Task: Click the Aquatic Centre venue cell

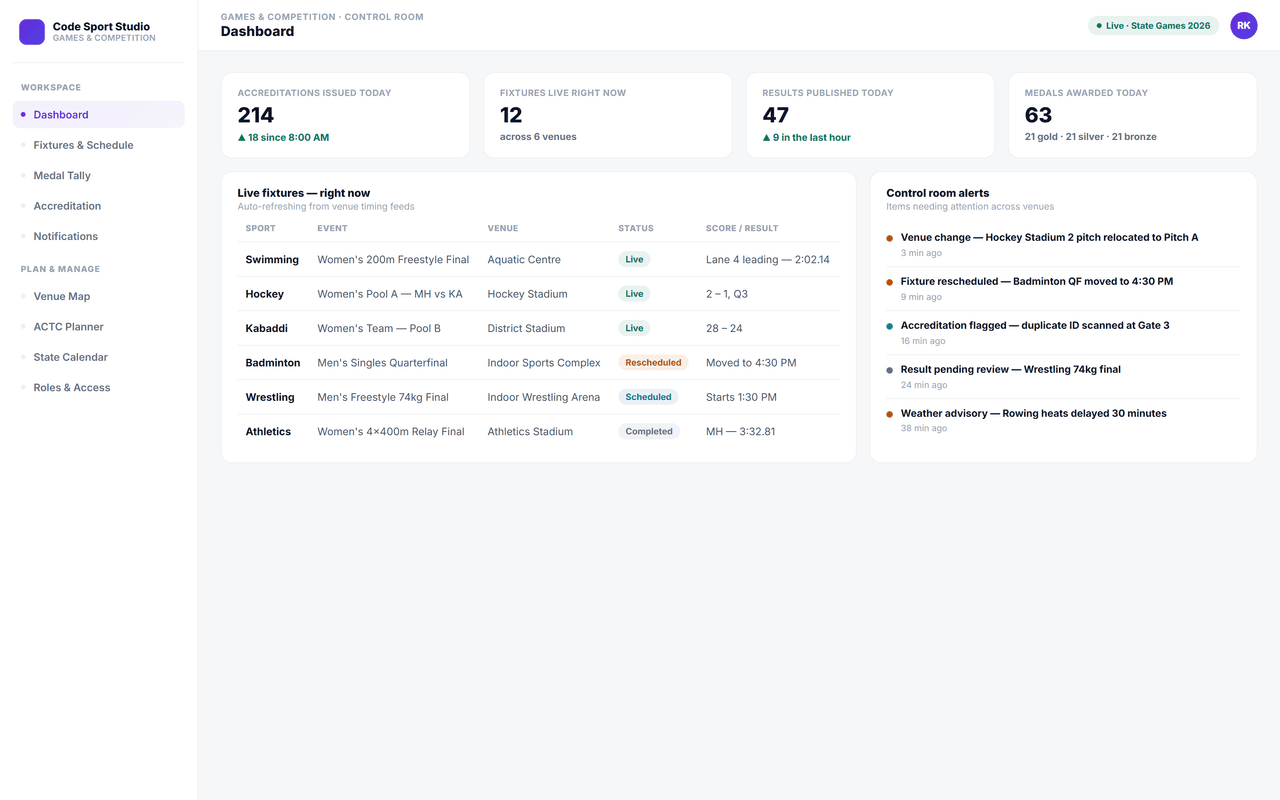Action: [x=524, y=260]
